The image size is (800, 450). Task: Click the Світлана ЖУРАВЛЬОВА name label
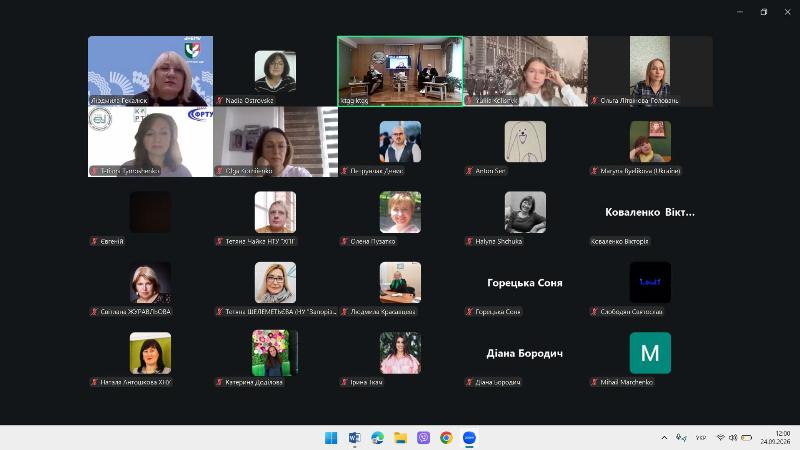pyautogui.click(x=135, y=311)
